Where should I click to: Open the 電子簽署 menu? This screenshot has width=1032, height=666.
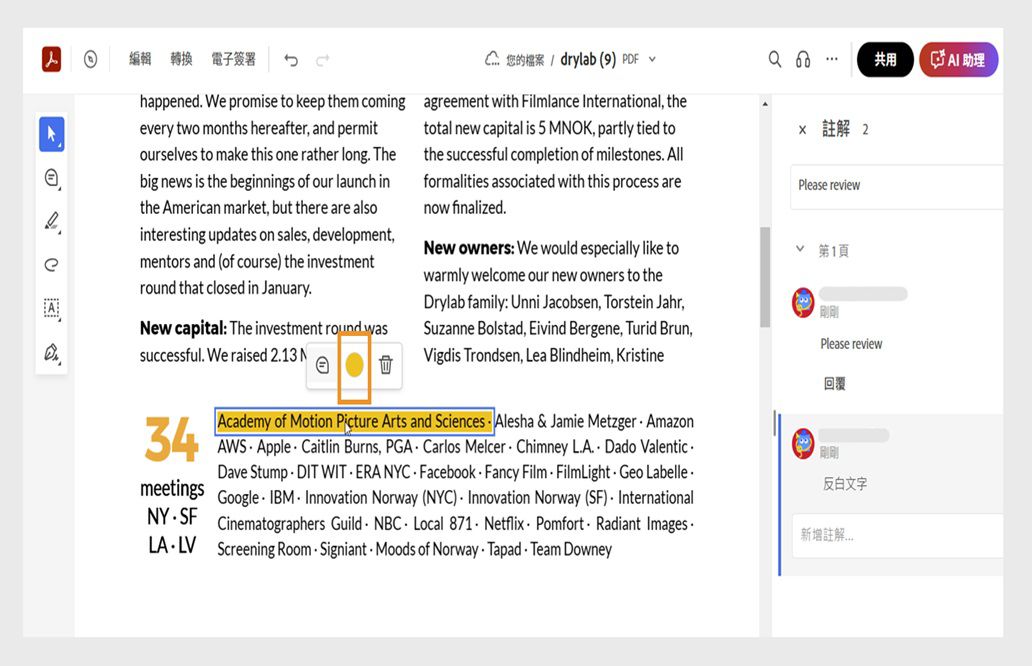coord(233,59)
